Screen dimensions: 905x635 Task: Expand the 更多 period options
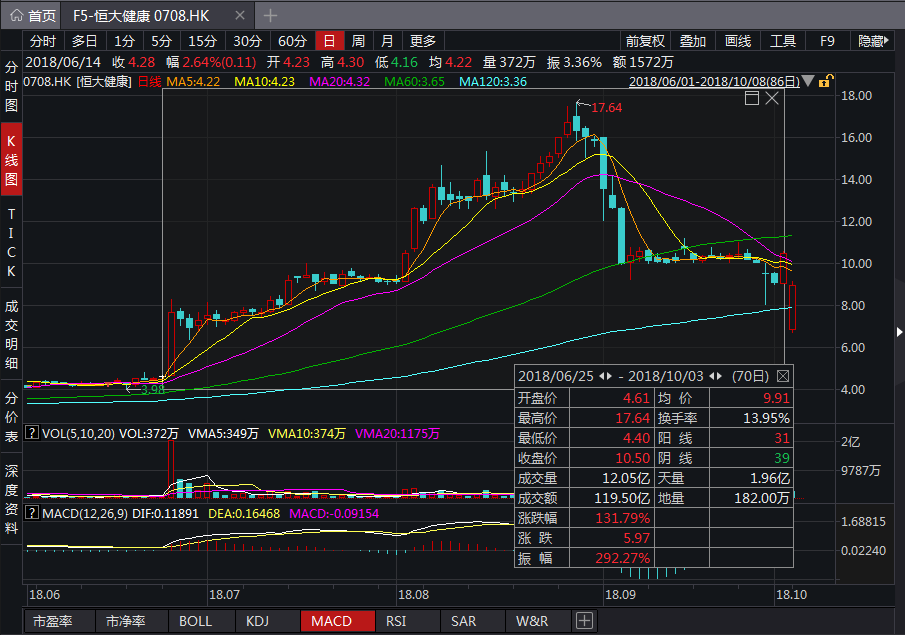[423, 41]
